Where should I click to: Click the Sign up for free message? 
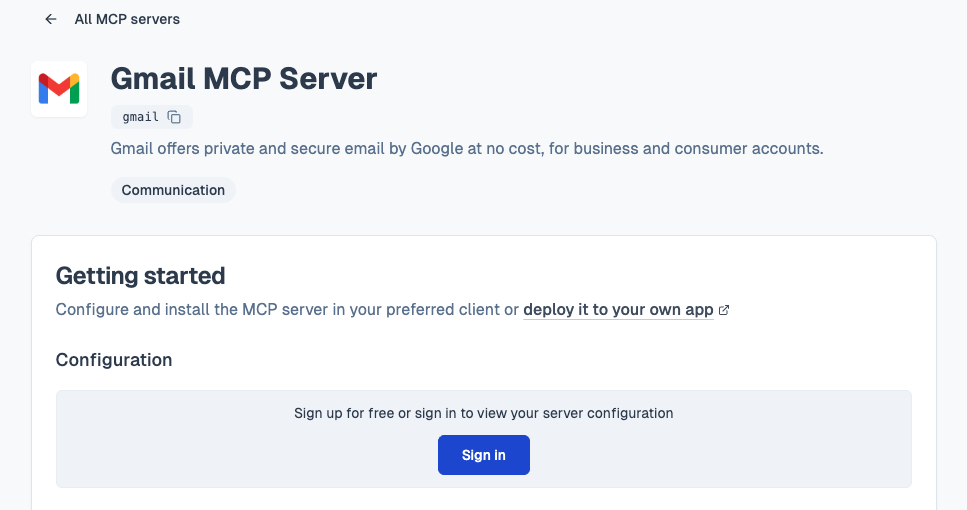[x=484, y=413]
